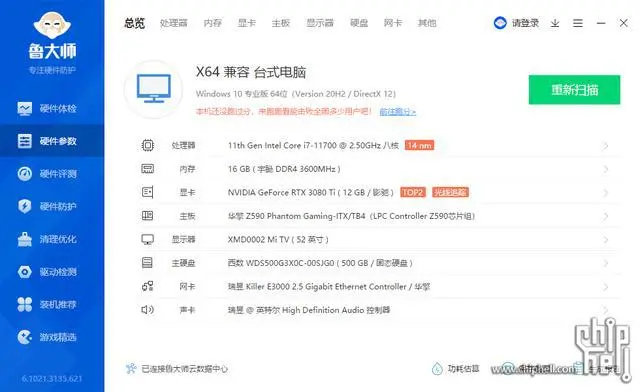Expand the processor row chevron
Viewport: 640px width, 392px height.
coord(606,146)
